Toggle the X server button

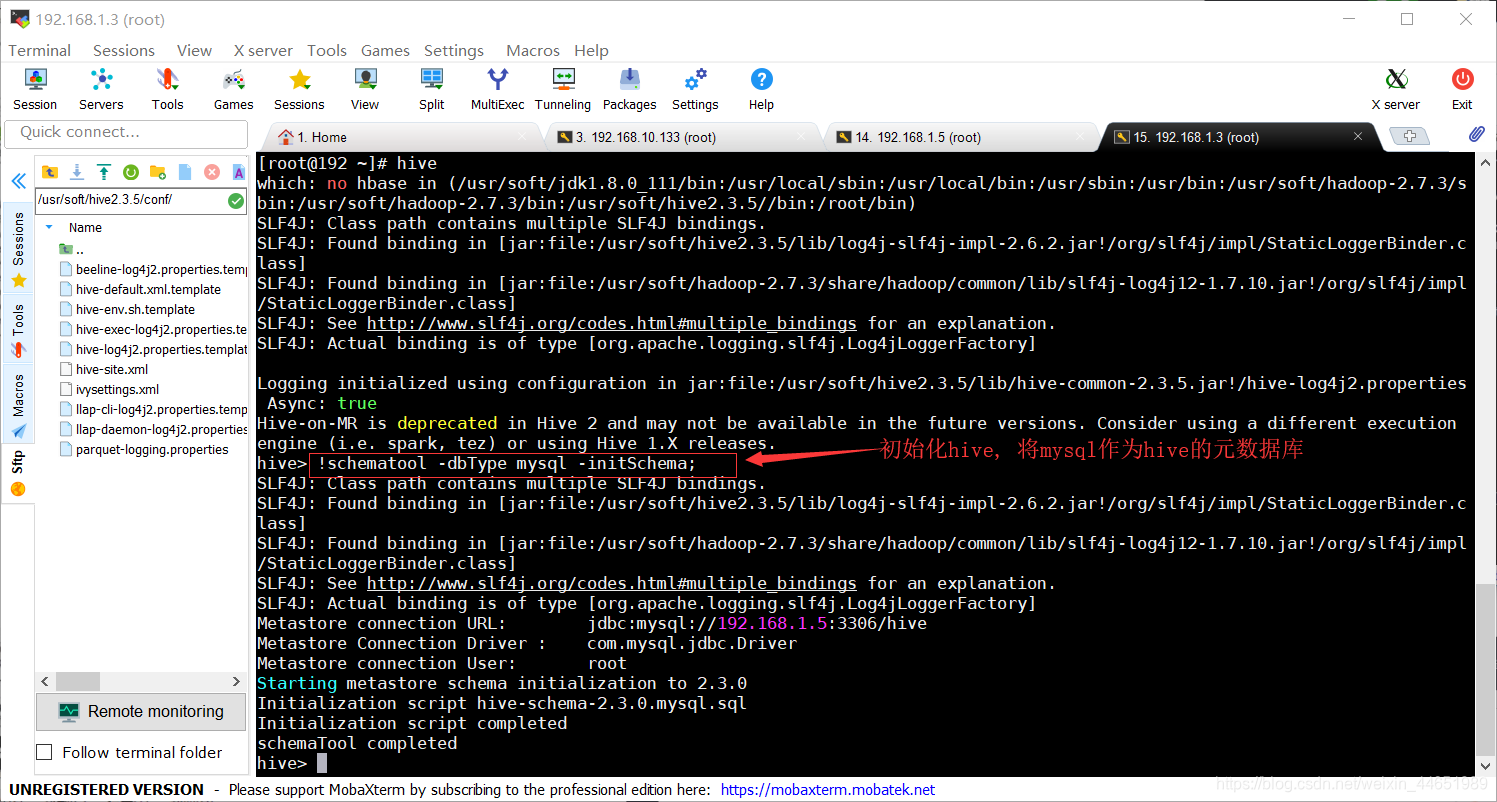click(1395, 89)
